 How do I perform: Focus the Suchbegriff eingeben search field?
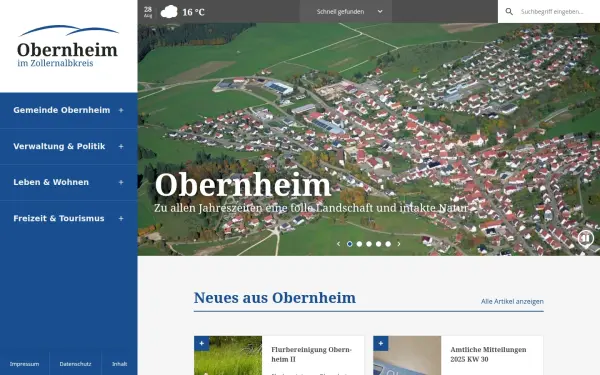click(x=552, y=11)
